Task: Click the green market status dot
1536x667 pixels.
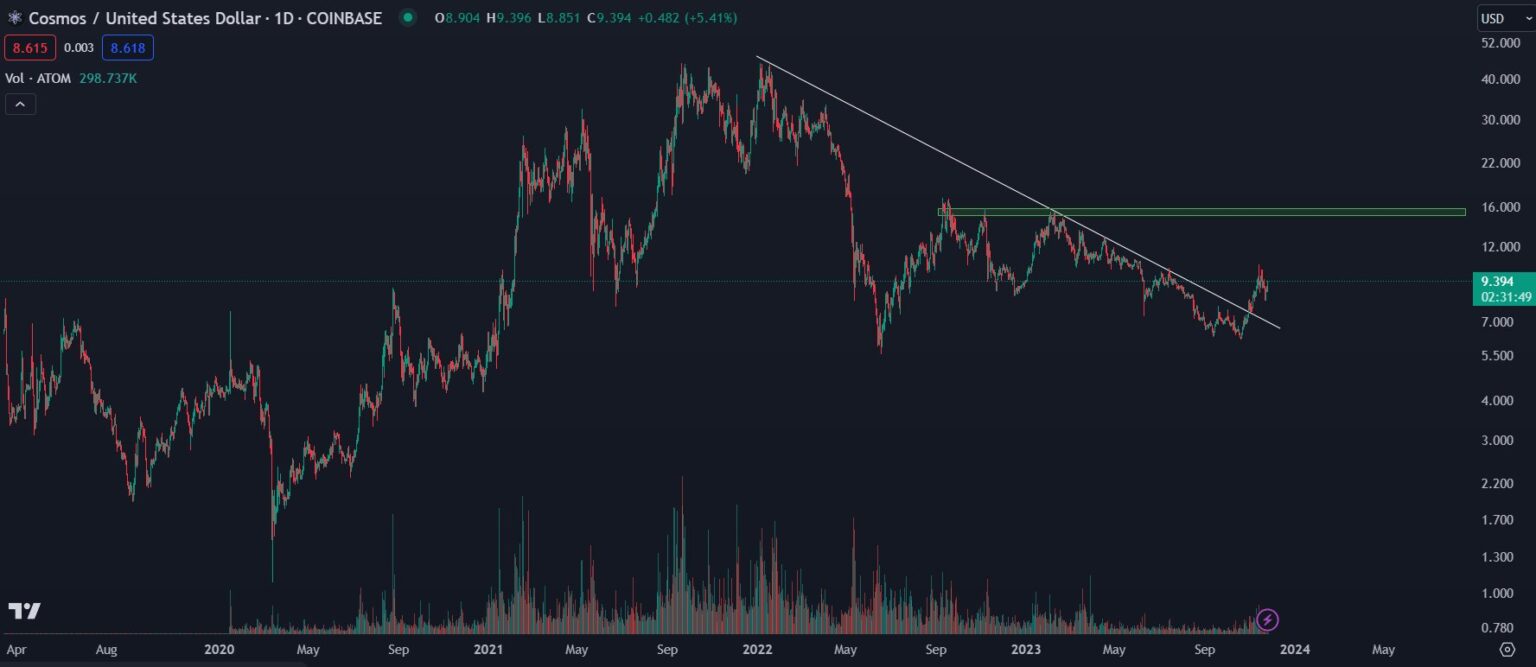Action: (407, 18)
